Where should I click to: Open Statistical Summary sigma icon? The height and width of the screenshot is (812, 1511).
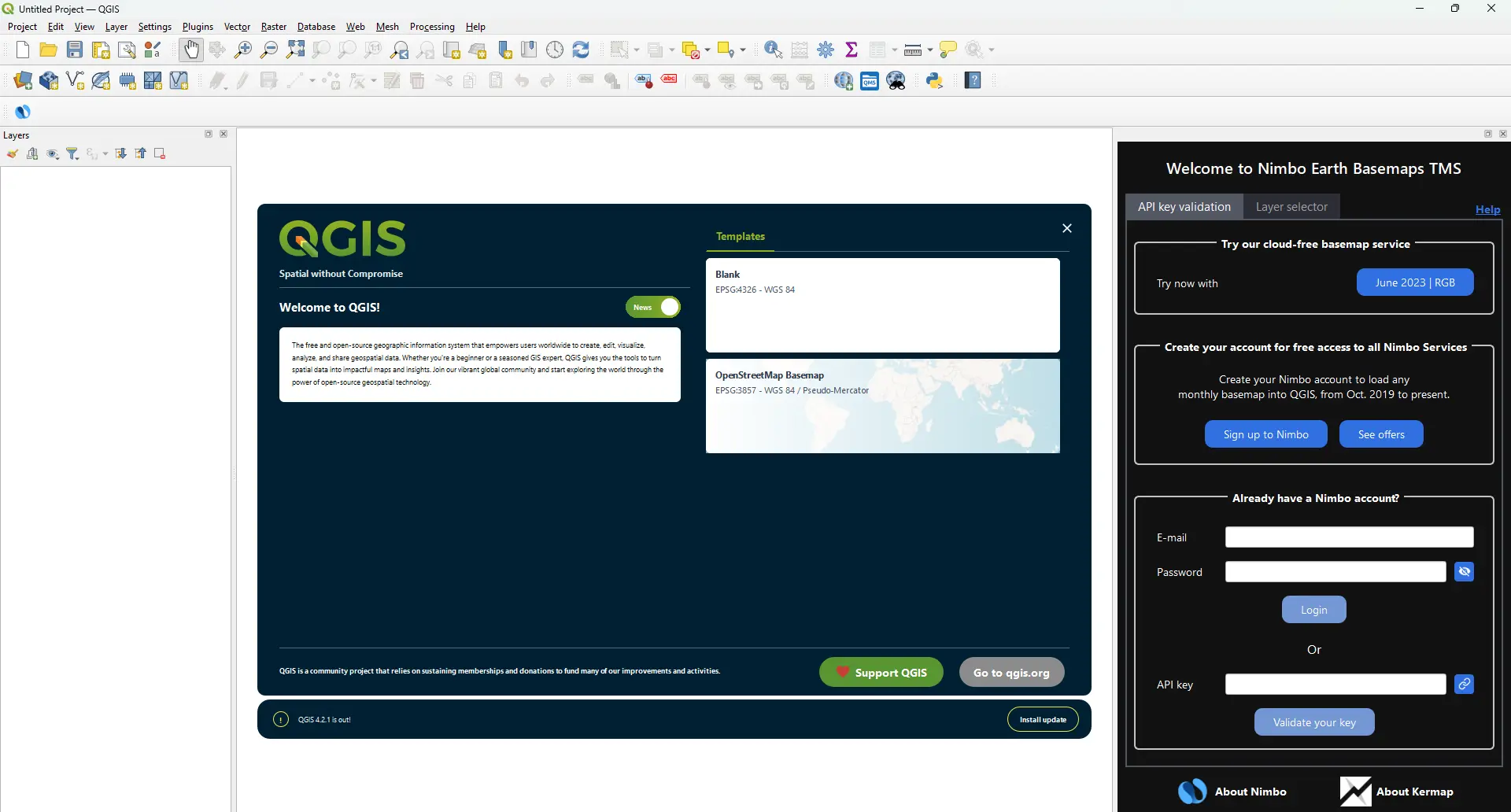pos(852,50)
